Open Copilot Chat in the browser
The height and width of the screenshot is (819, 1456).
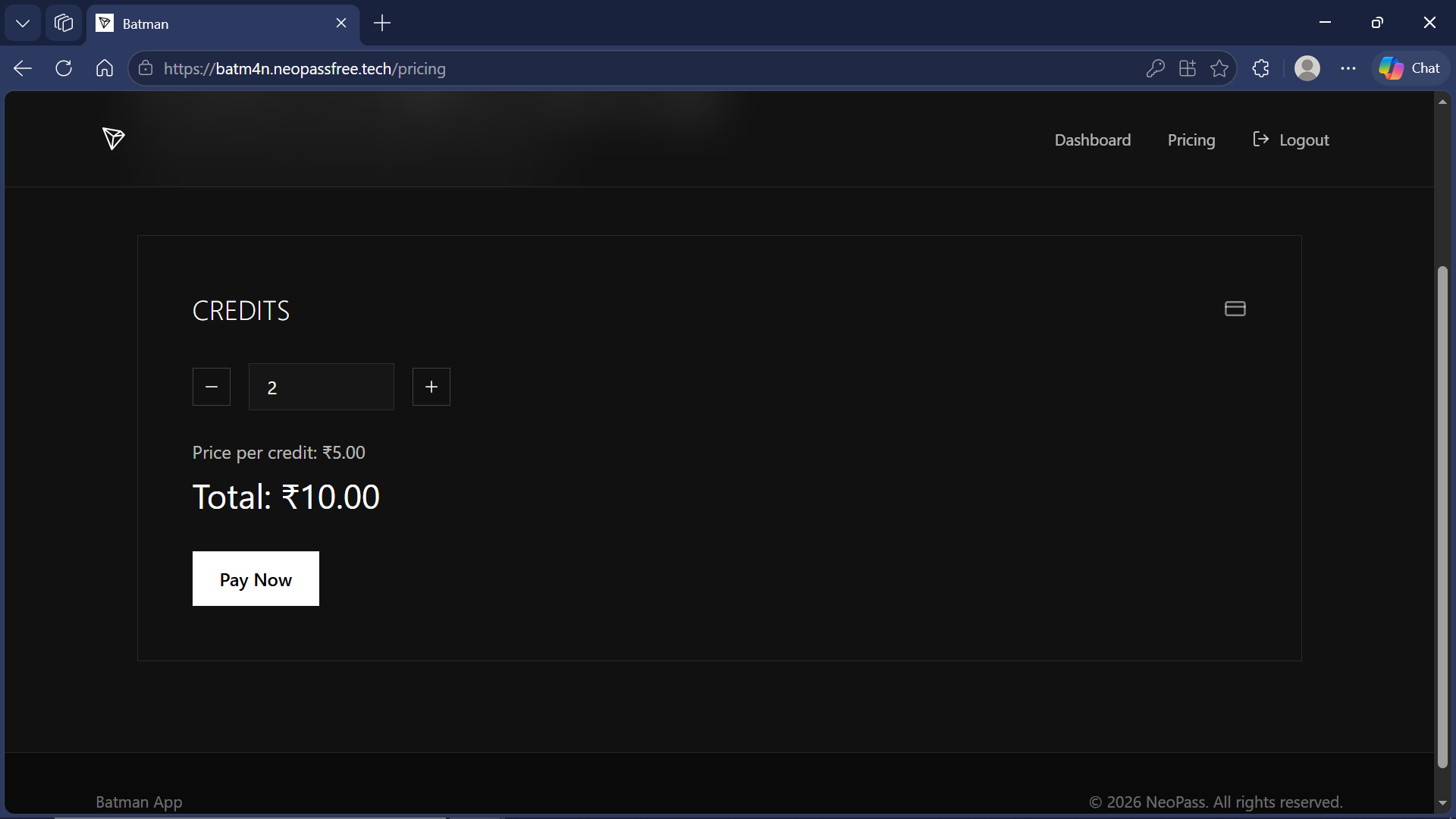pos(1410,68)
